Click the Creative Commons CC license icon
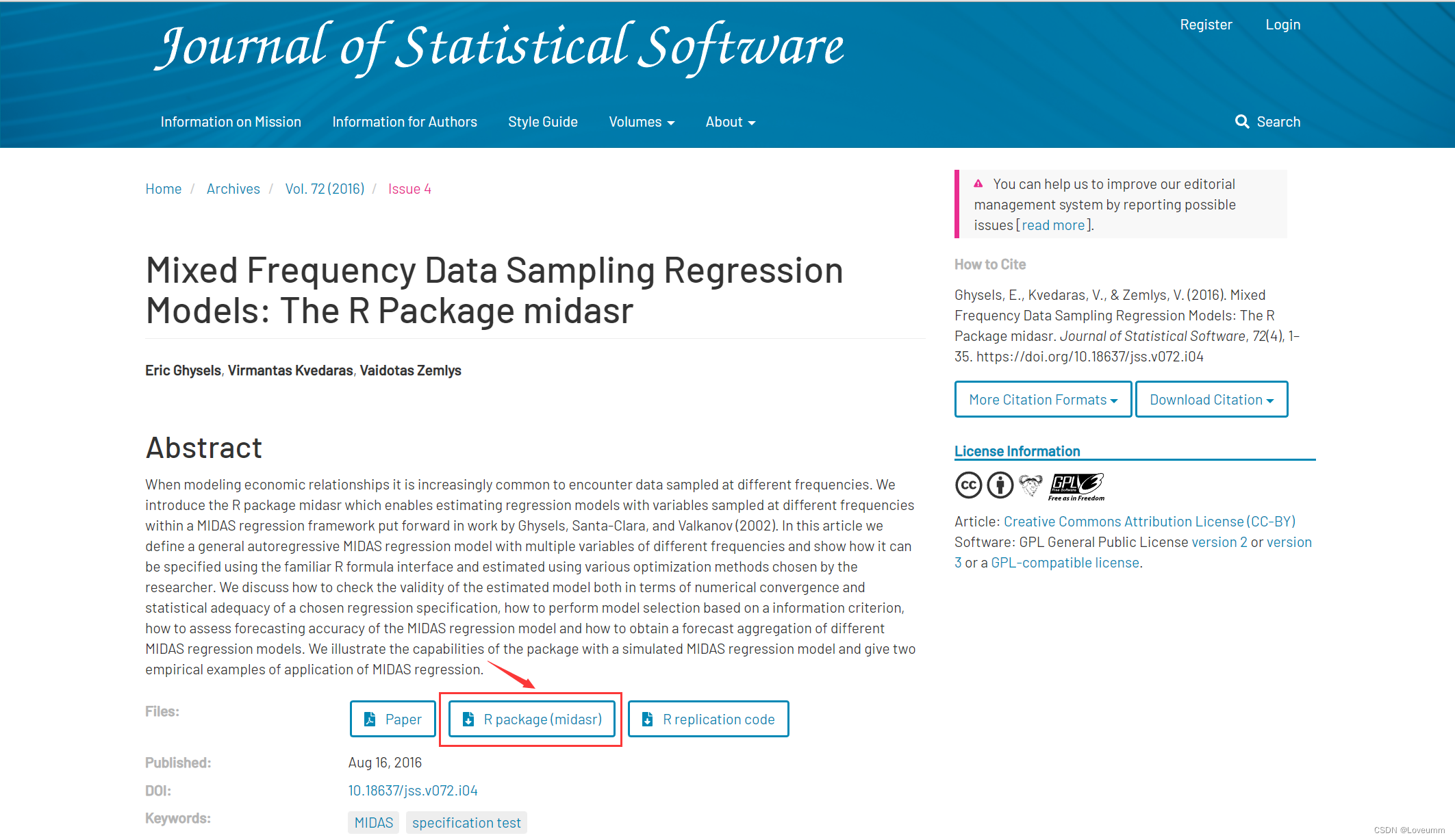Screen dimensions: 1455x840 [968, 485]
